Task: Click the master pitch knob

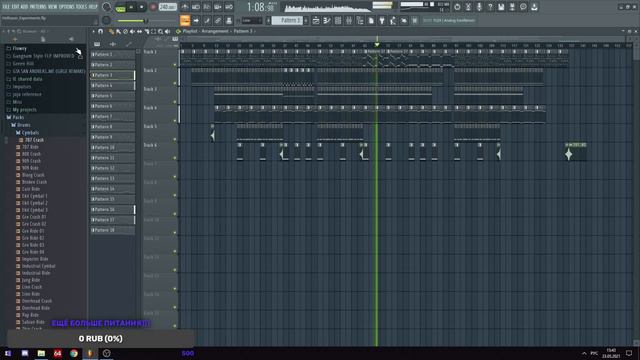Action: (107, 20)
